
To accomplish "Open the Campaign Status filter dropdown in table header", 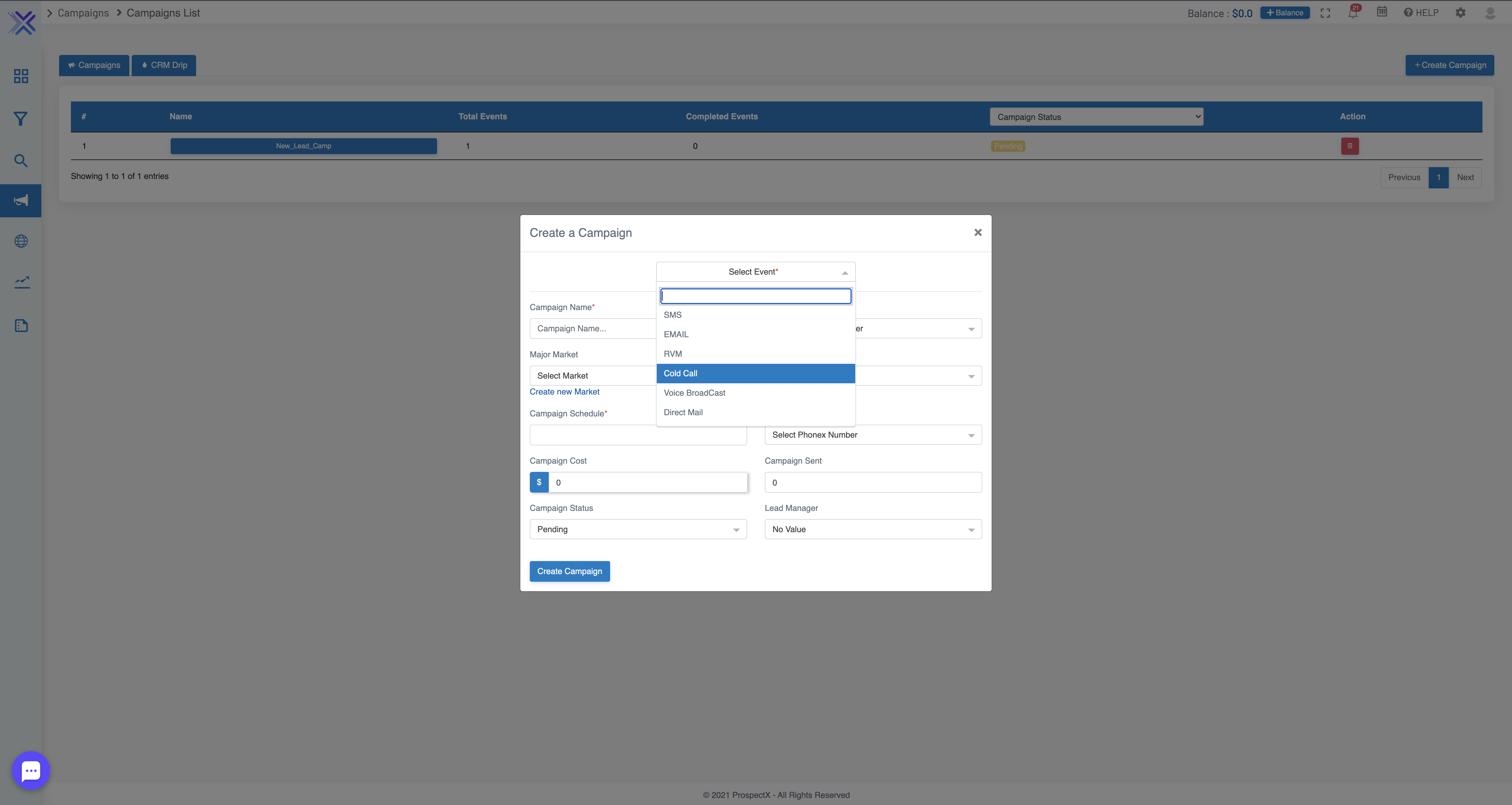I will (x=1096, y=117).
